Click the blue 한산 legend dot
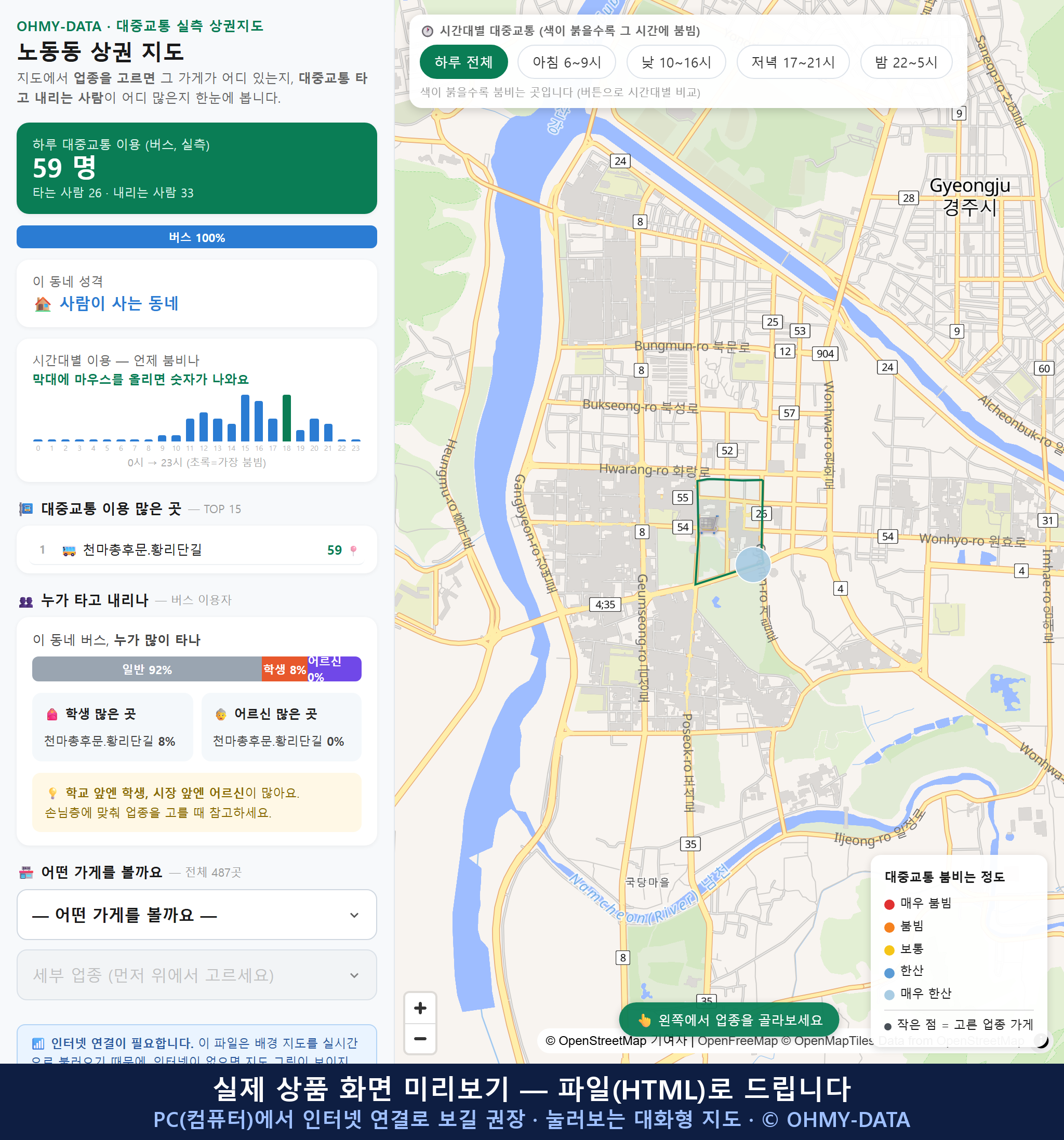 [889, 973]
